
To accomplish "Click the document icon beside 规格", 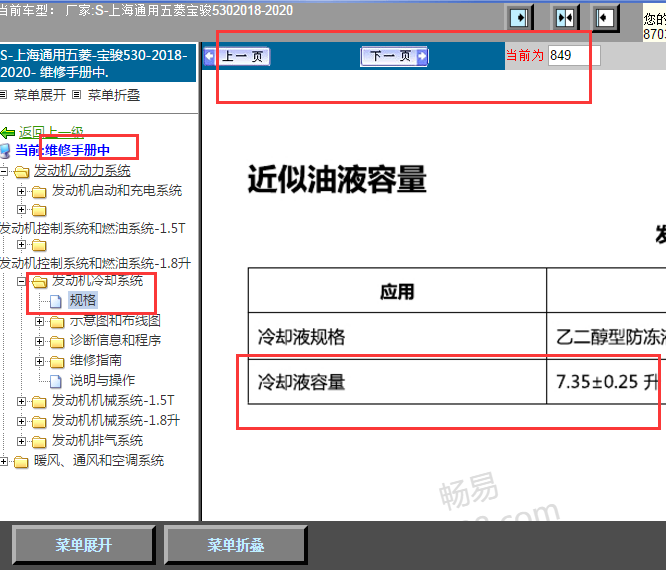I will coord(56,301).
